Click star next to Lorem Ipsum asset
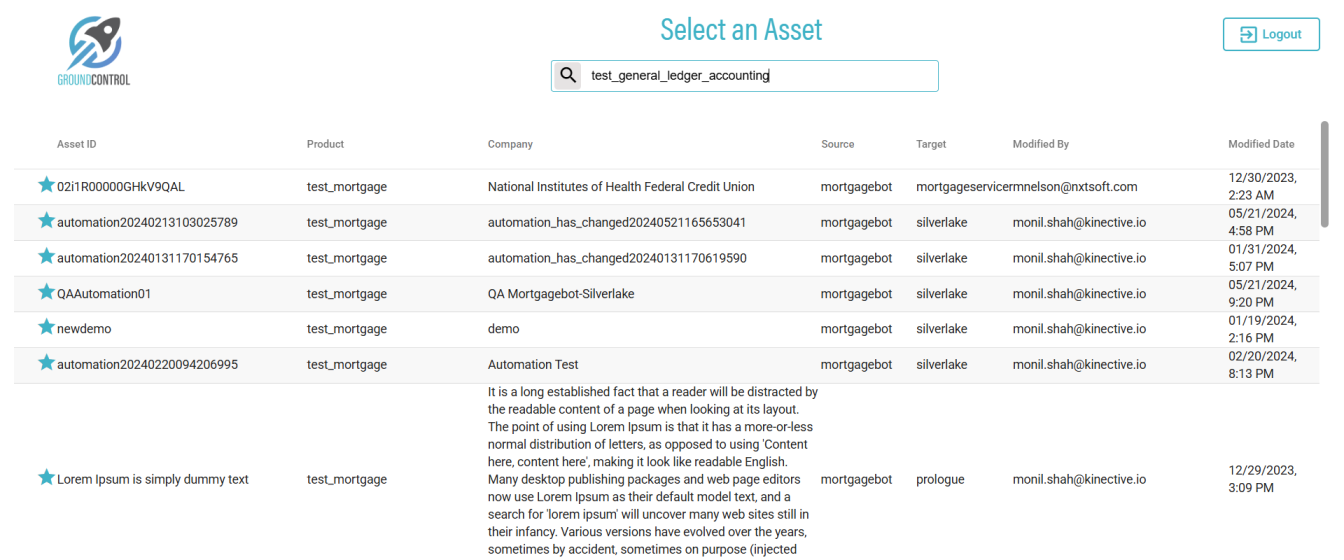The image size is (1344, 560). click(x=46, y=478)
